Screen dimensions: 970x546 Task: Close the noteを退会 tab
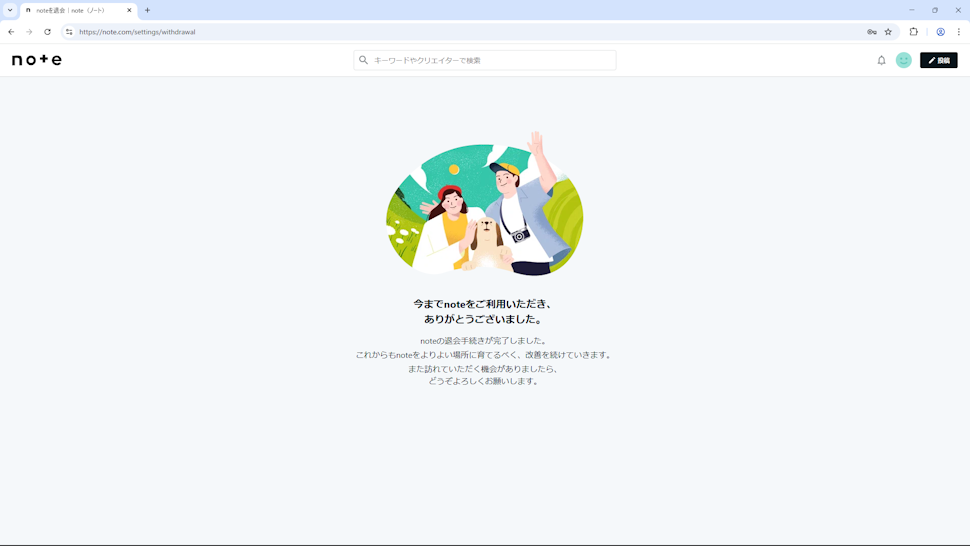(x=129, y=11)
